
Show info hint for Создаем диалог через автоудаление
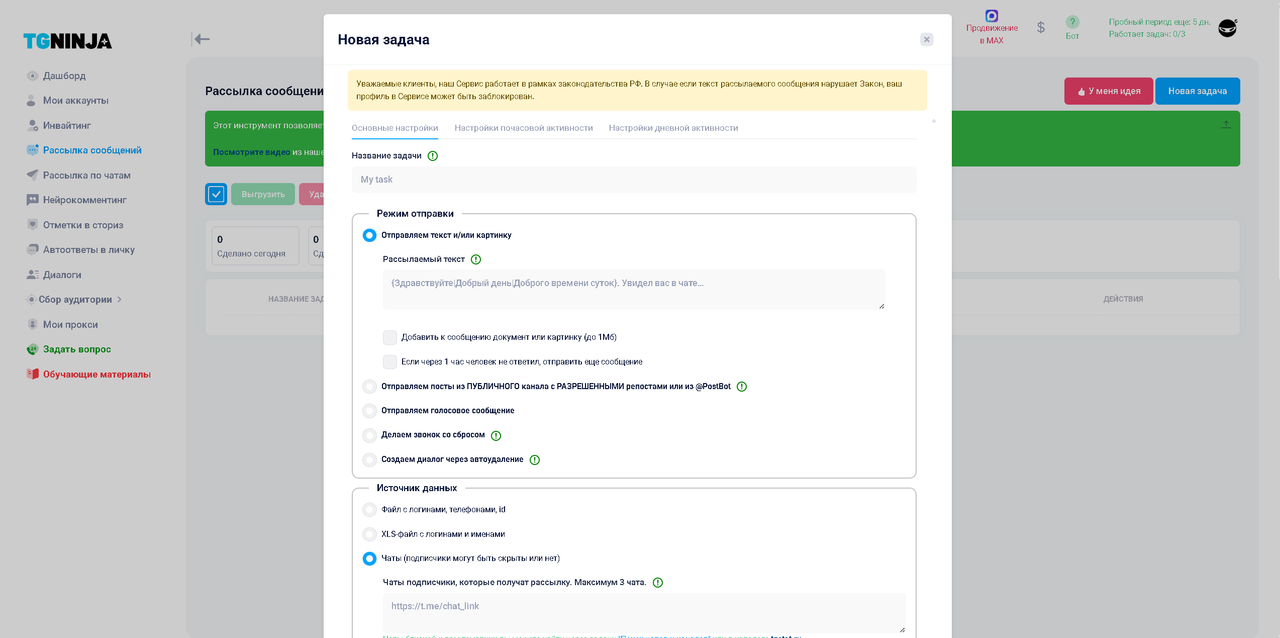[x=534, y=460]
